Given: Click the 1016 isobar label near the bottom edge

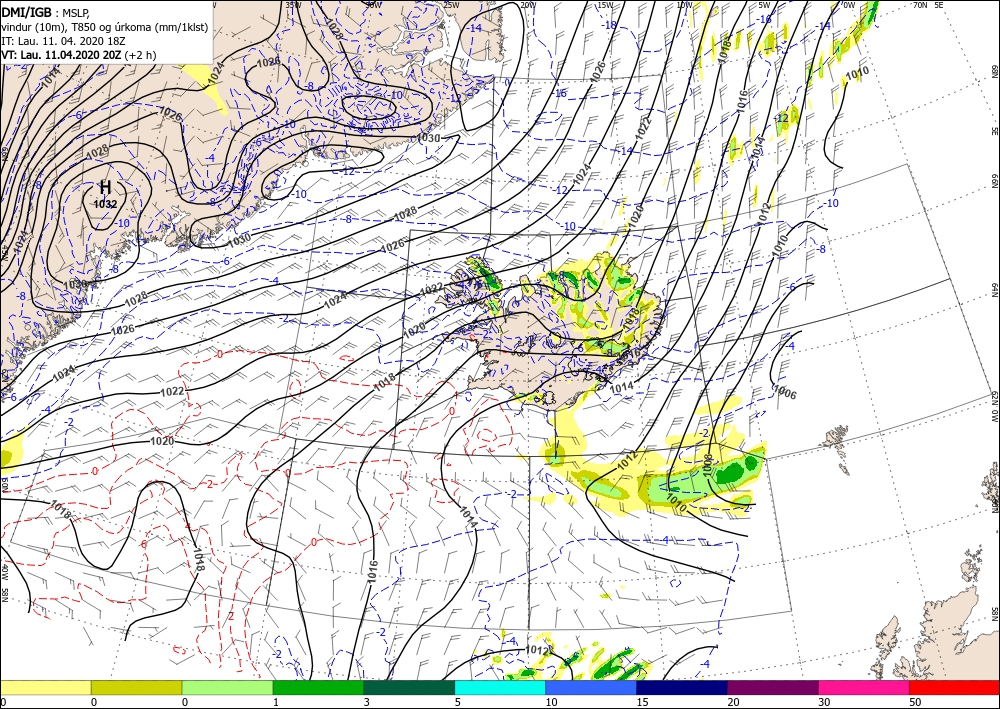Looking at the screenshot, I should 373,571.
